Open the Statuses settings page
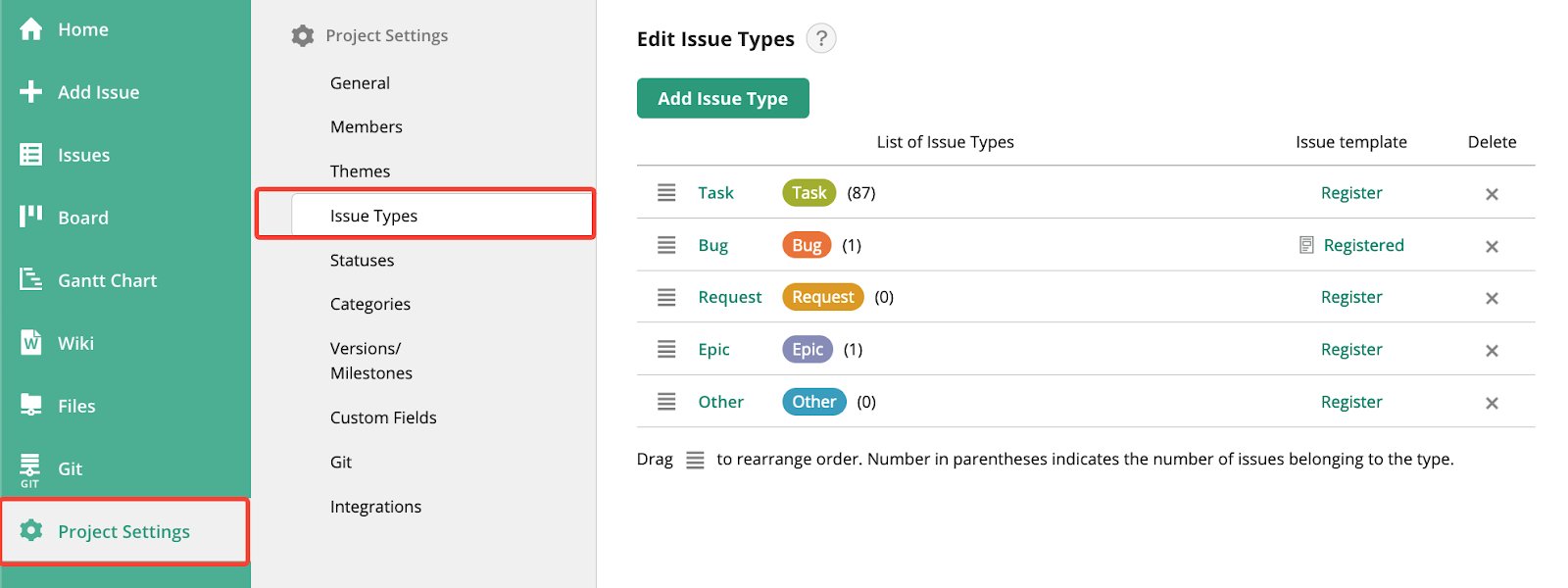 coord(362,260)
